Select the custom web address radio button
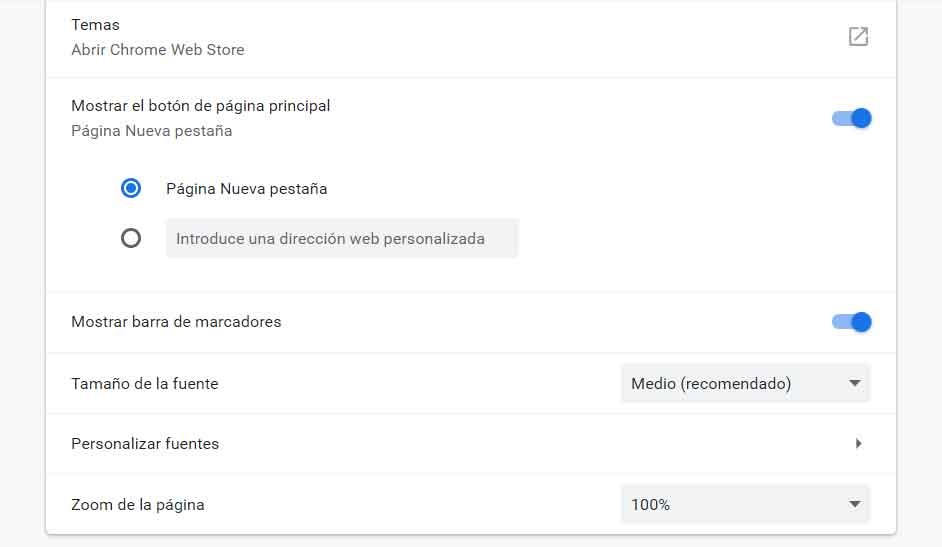Image resolution: width=942 pixels, height=547 pixels. (x=131, y=238)
